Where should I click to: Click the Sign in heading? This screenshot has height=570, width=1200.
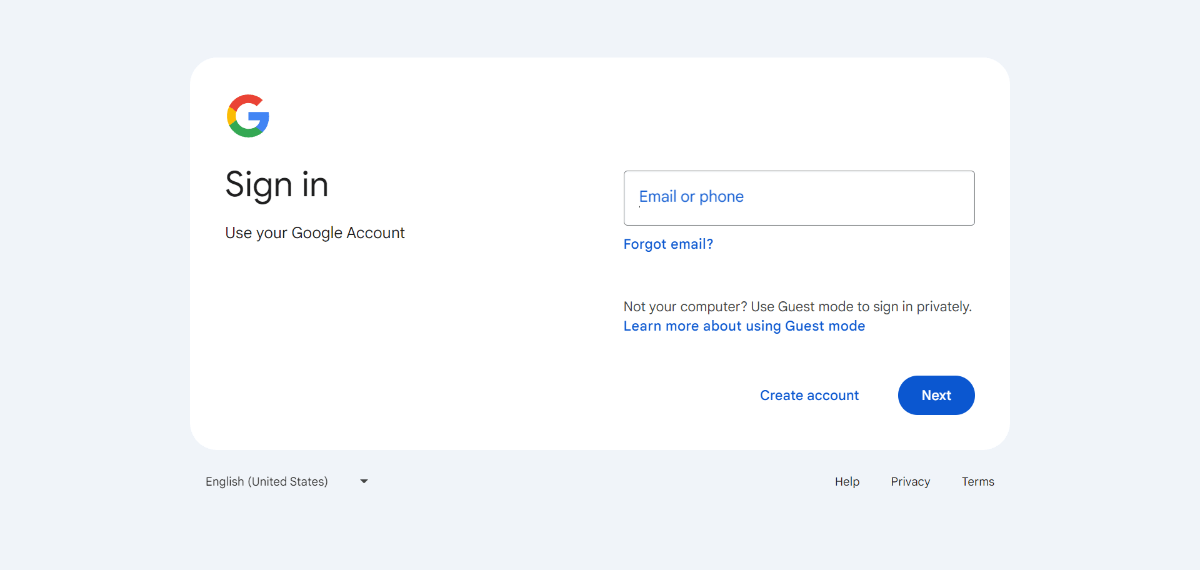[x=277, y=185]
